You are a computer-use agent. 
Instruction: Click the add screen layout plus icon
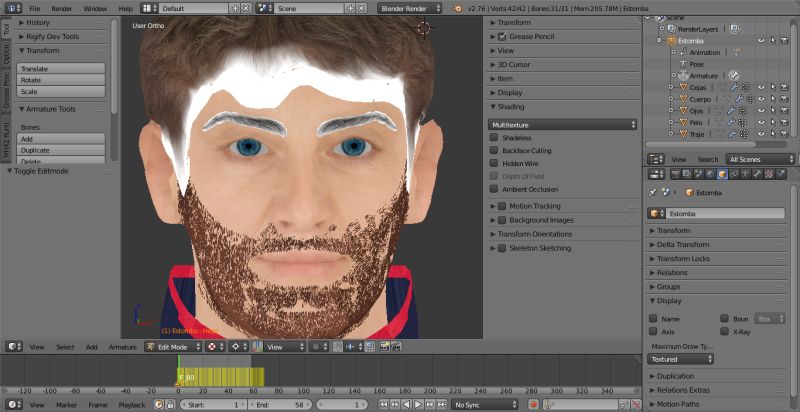point(235,9)
